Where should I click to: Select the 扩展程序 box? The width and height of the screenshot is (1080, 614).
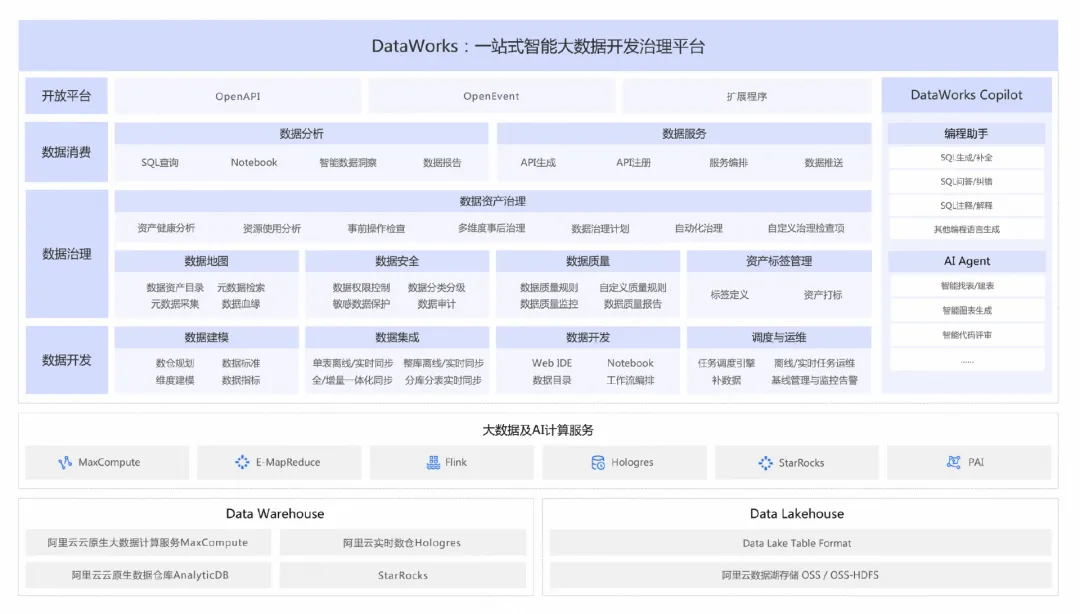click(747, 96)
